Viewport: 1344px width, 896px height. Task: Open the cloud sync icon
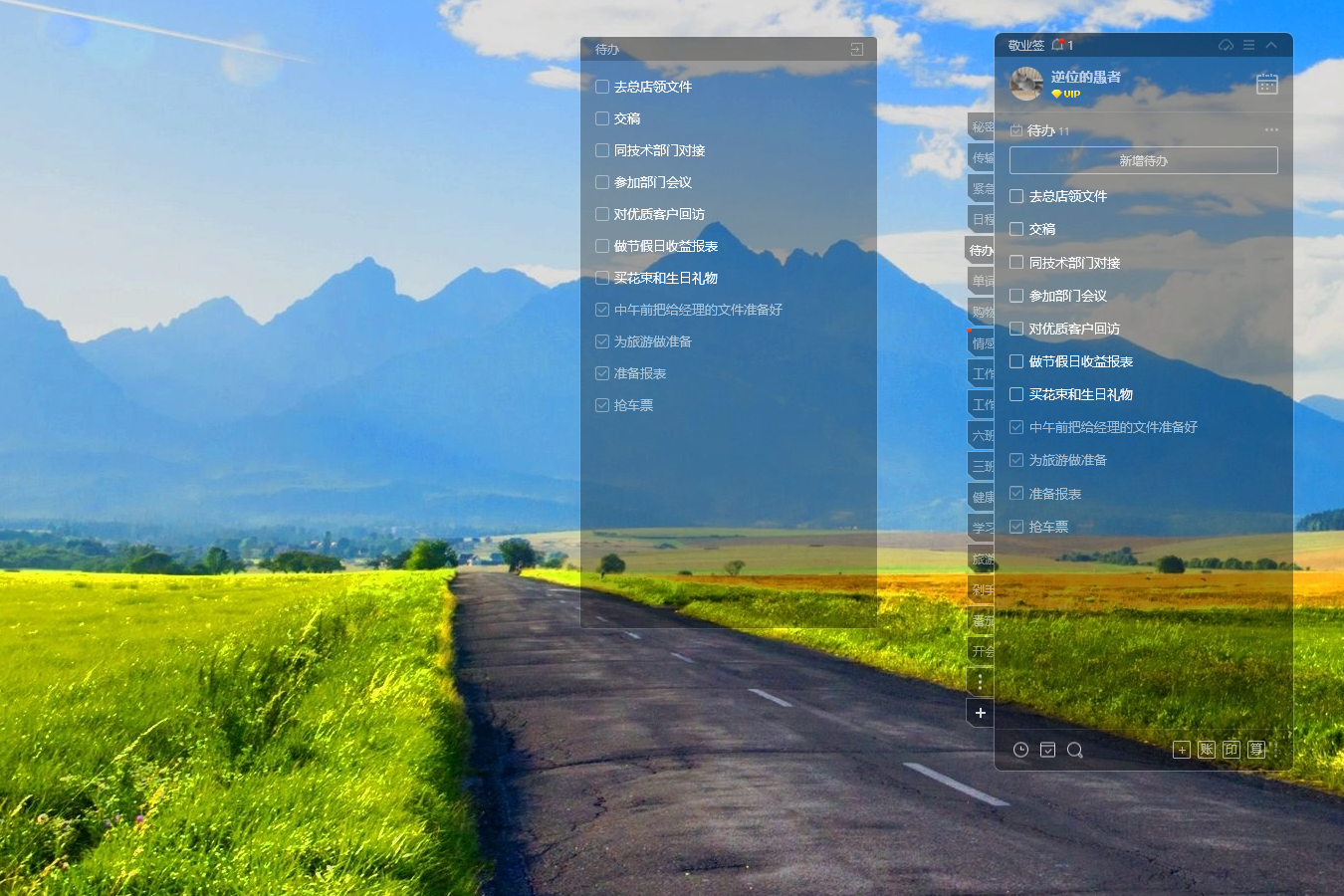1226,45
